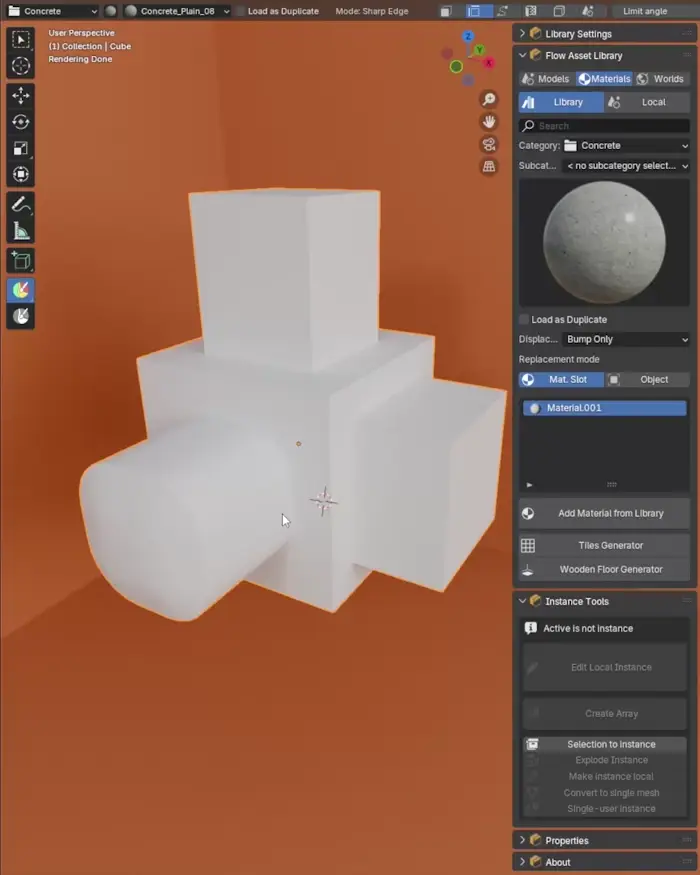Select the Measure tool
The width and height of the screenshot is (700, 875).
click(21, 230)
